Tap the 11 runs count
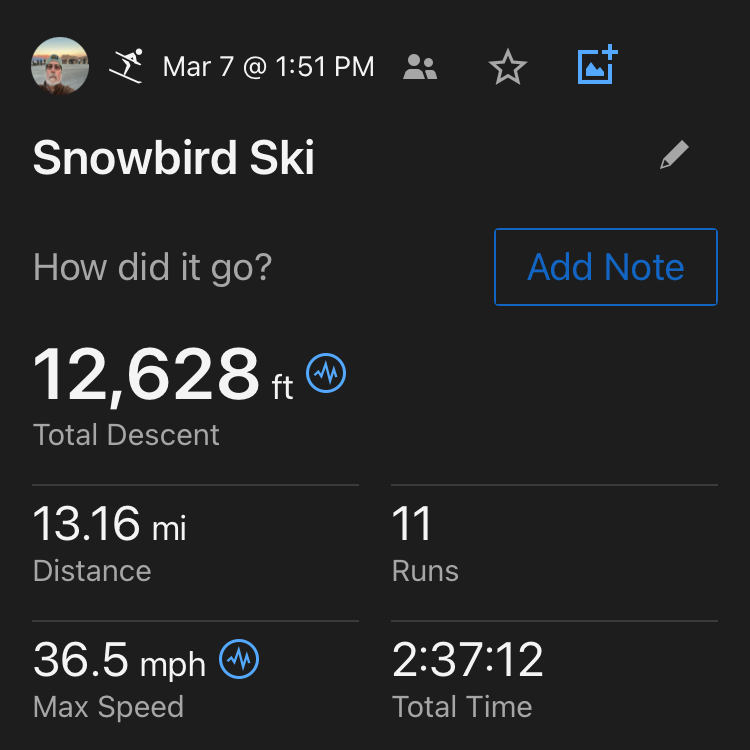The height and width of the screenshot is (750, 750). 412,524
